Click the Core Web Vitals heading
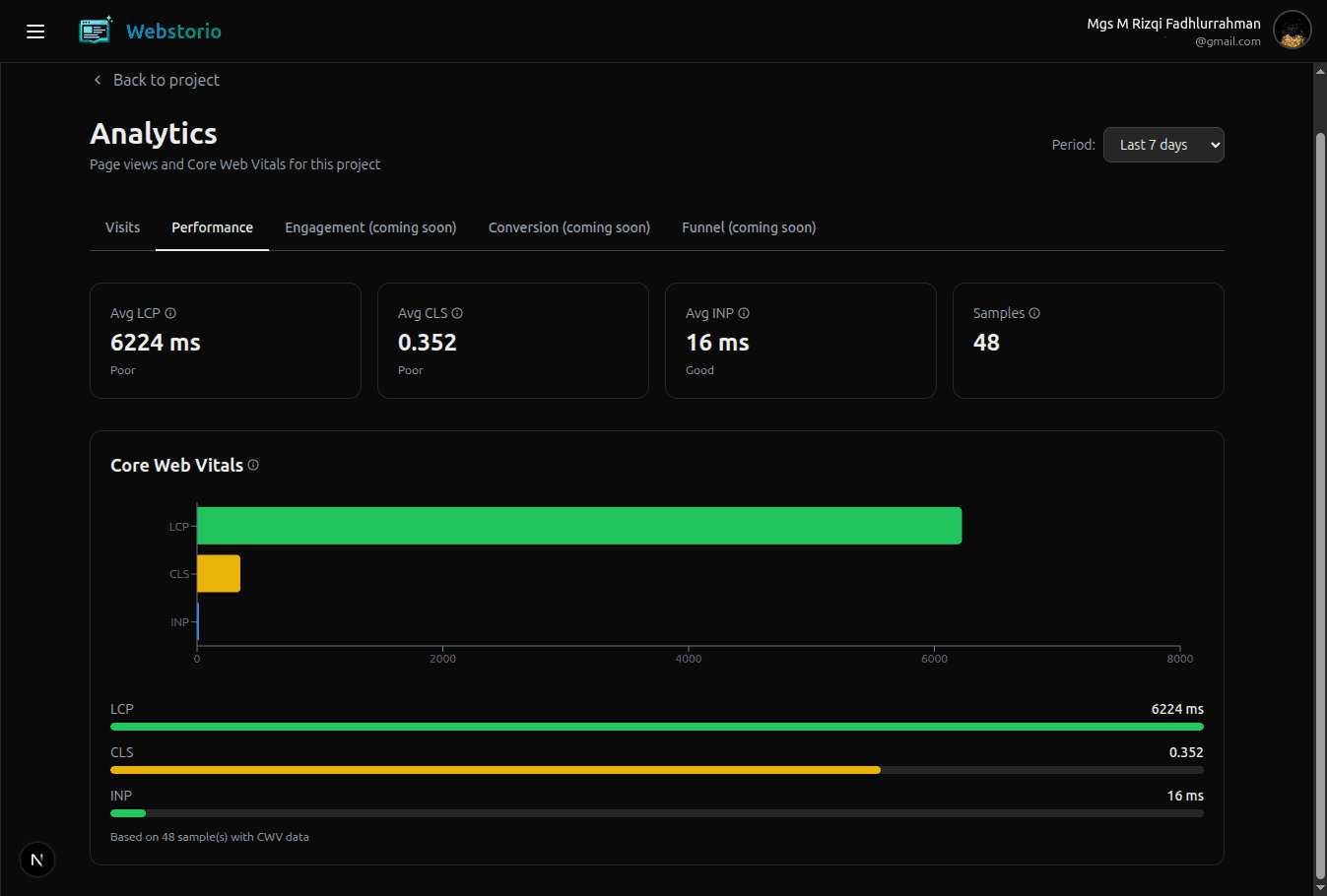 coord(176,465)
